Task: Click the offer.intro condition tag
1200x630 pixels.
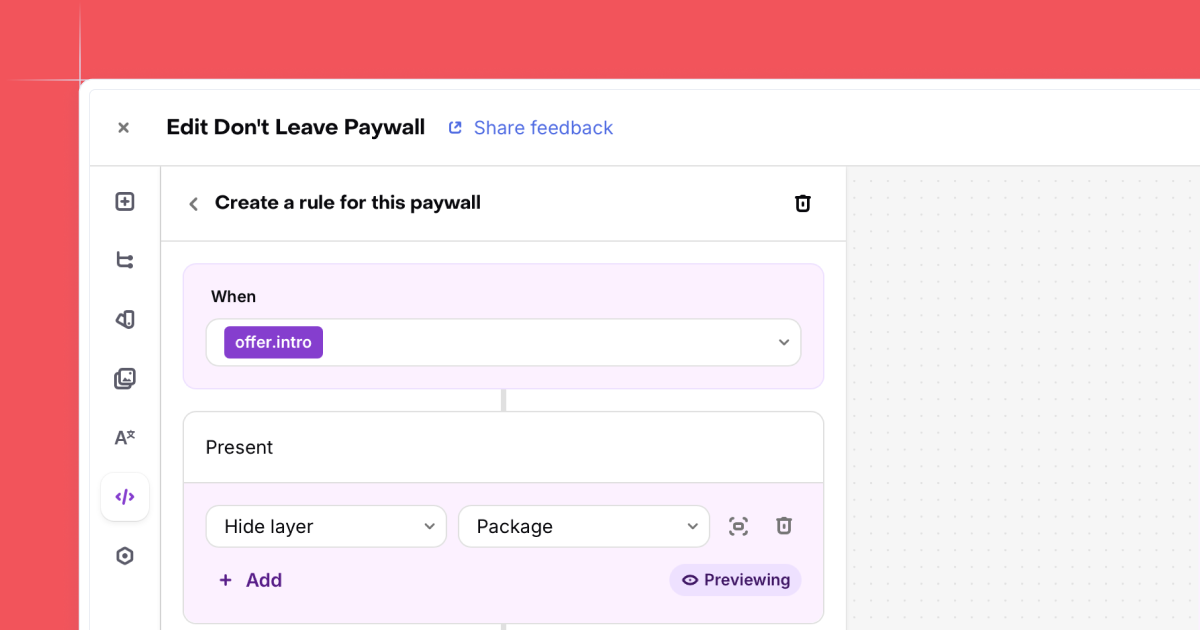Action: pyautogui.click(x=273, y=343)
